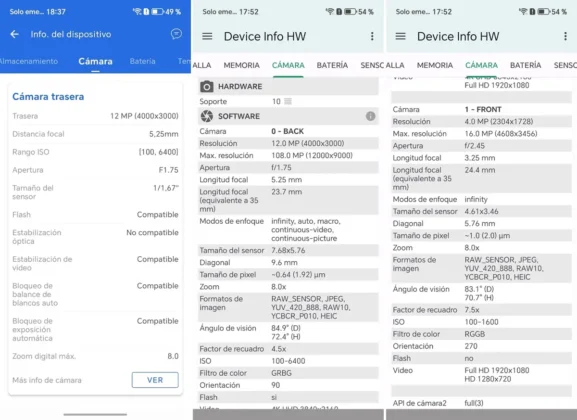This screenshot has width=577, height=420.
Task: Open the chat feedback icon in blue header
Action: pyautogui.click(x=176, y=34)
